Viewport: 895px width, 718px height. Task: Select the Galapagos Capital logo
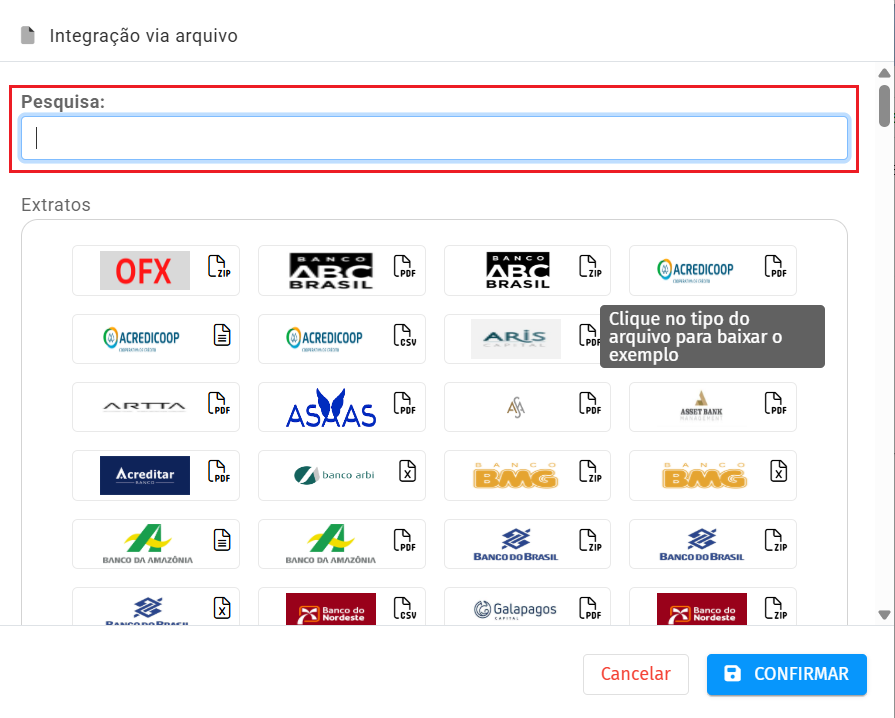click(x=515, y=610)
